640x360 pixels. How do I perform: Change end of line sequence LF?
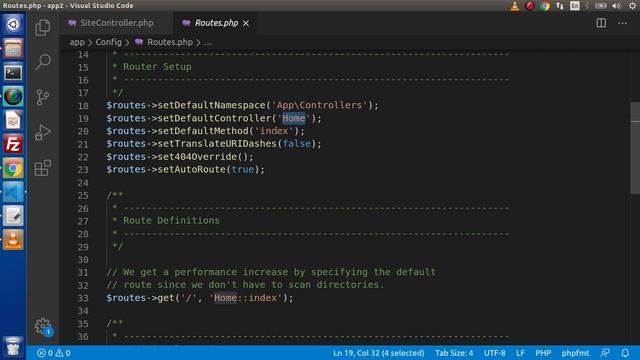pos(520,353)
